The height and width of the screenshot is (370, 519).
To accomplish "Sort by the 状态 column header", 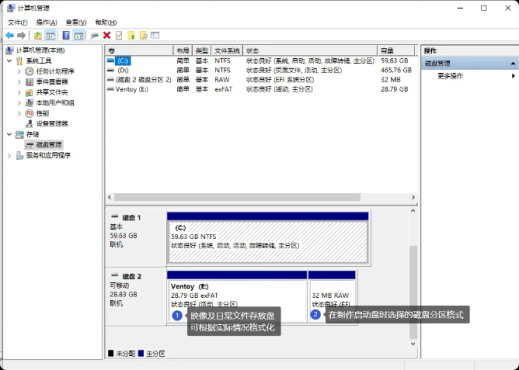I will pyautogui.click(x=310, y=51).
